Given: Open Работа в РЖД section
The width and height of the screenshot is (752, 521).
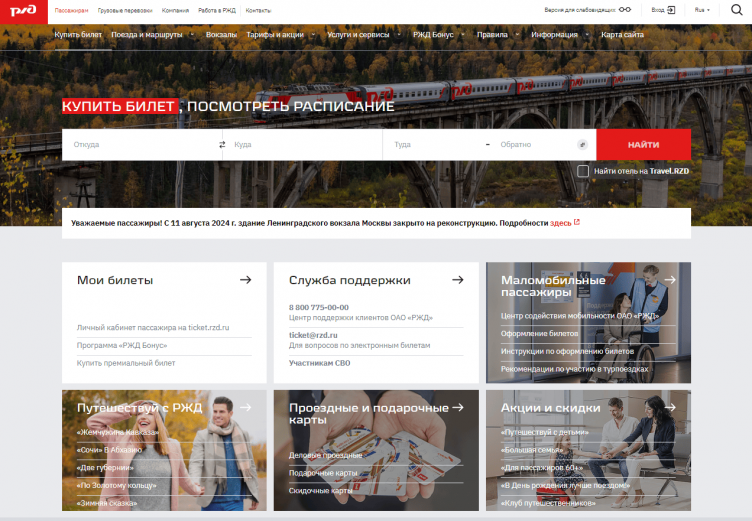Looking at the screenshot, I should (217, 10).
